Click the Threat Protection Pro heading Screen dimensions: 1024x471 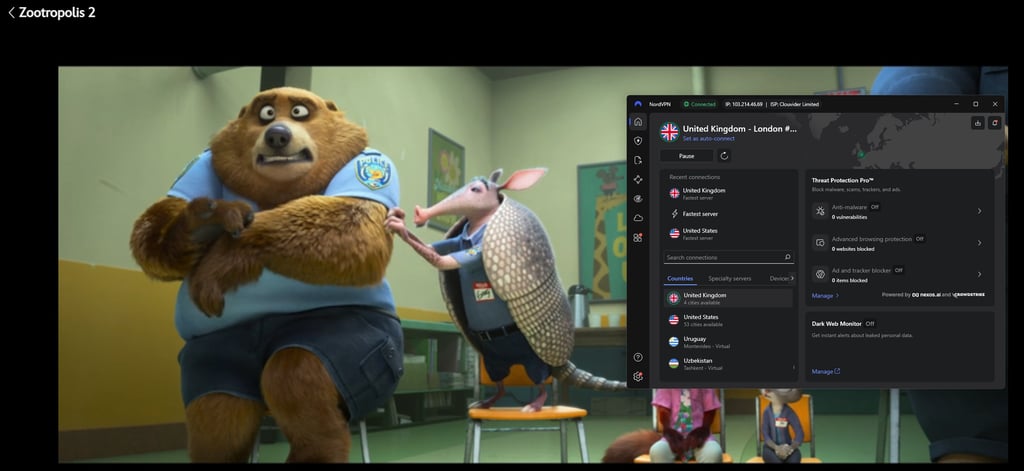click(842, 180)
